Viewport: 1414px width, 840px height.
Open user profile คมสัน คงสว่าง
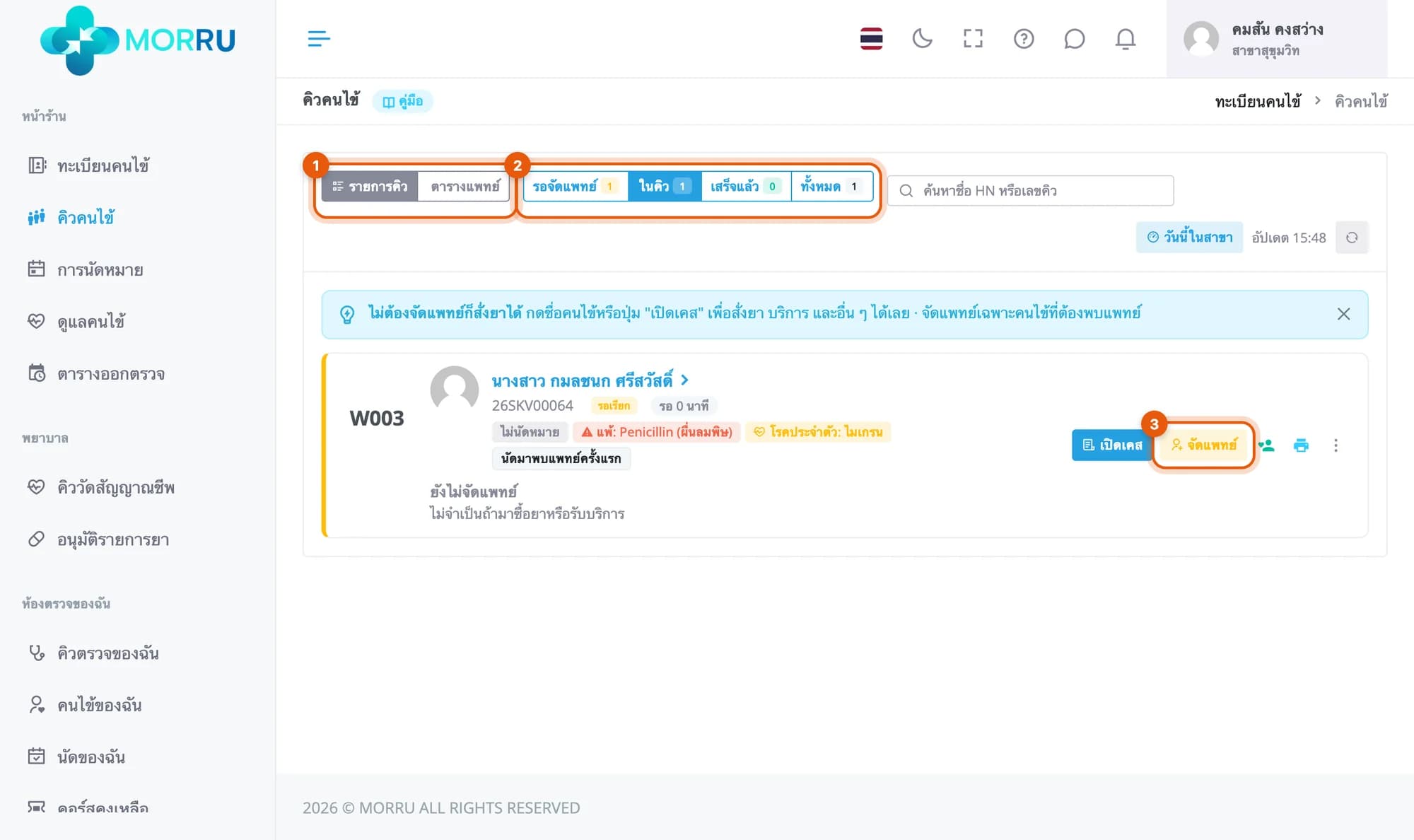click(x=1276, y=39)
